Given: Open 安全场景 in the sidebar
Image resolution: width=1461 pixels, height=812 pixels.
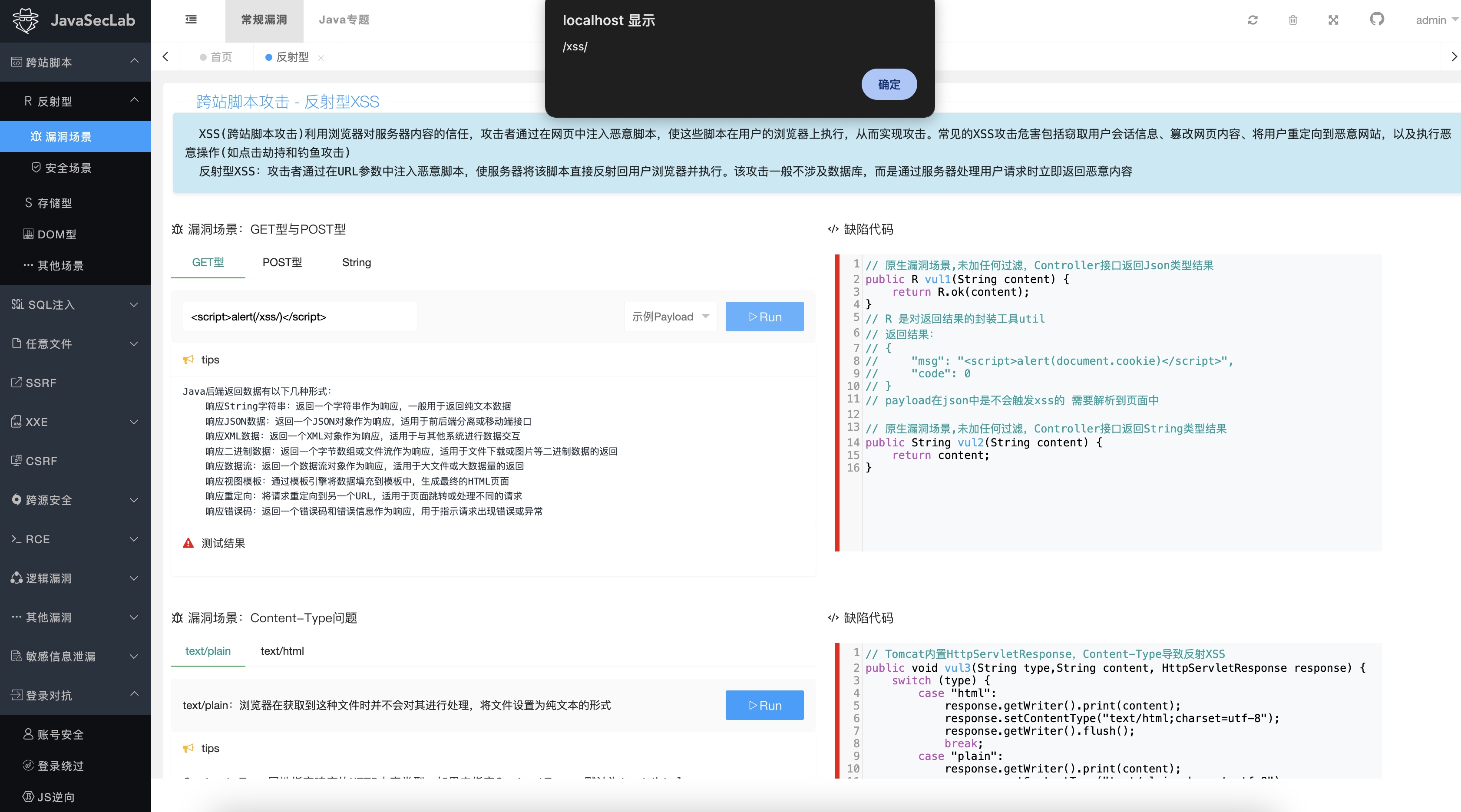Looking at the screenshot, I should pyautogui.click(x=68, y=168).
